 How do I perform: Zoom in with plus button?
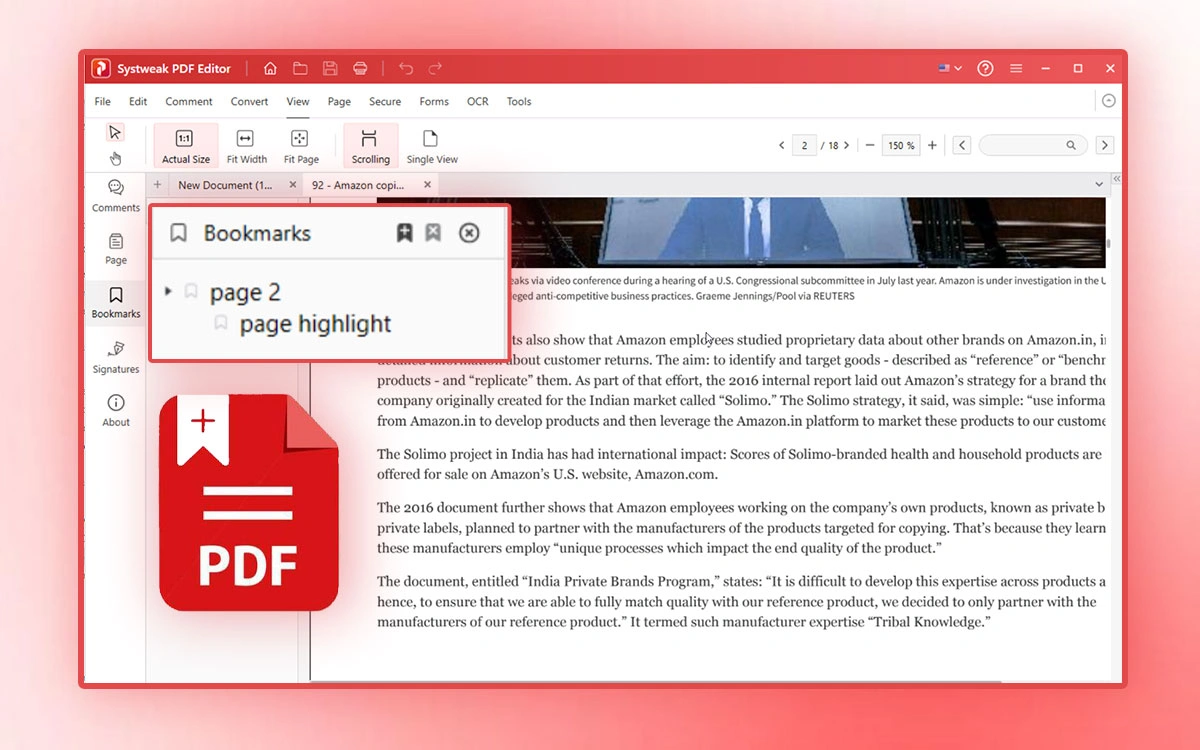932,145
